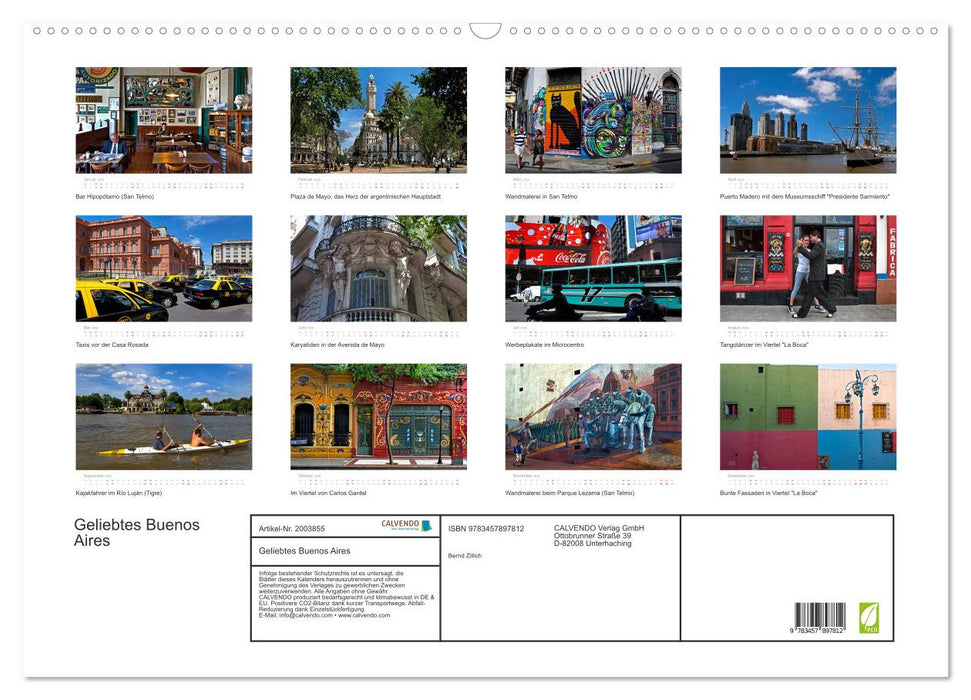Image resolution: width=971 pixels, height=700 pixels.
Task: Click the blue bookmark icon beside CALVENDO logo
Action: pos(426,525)
